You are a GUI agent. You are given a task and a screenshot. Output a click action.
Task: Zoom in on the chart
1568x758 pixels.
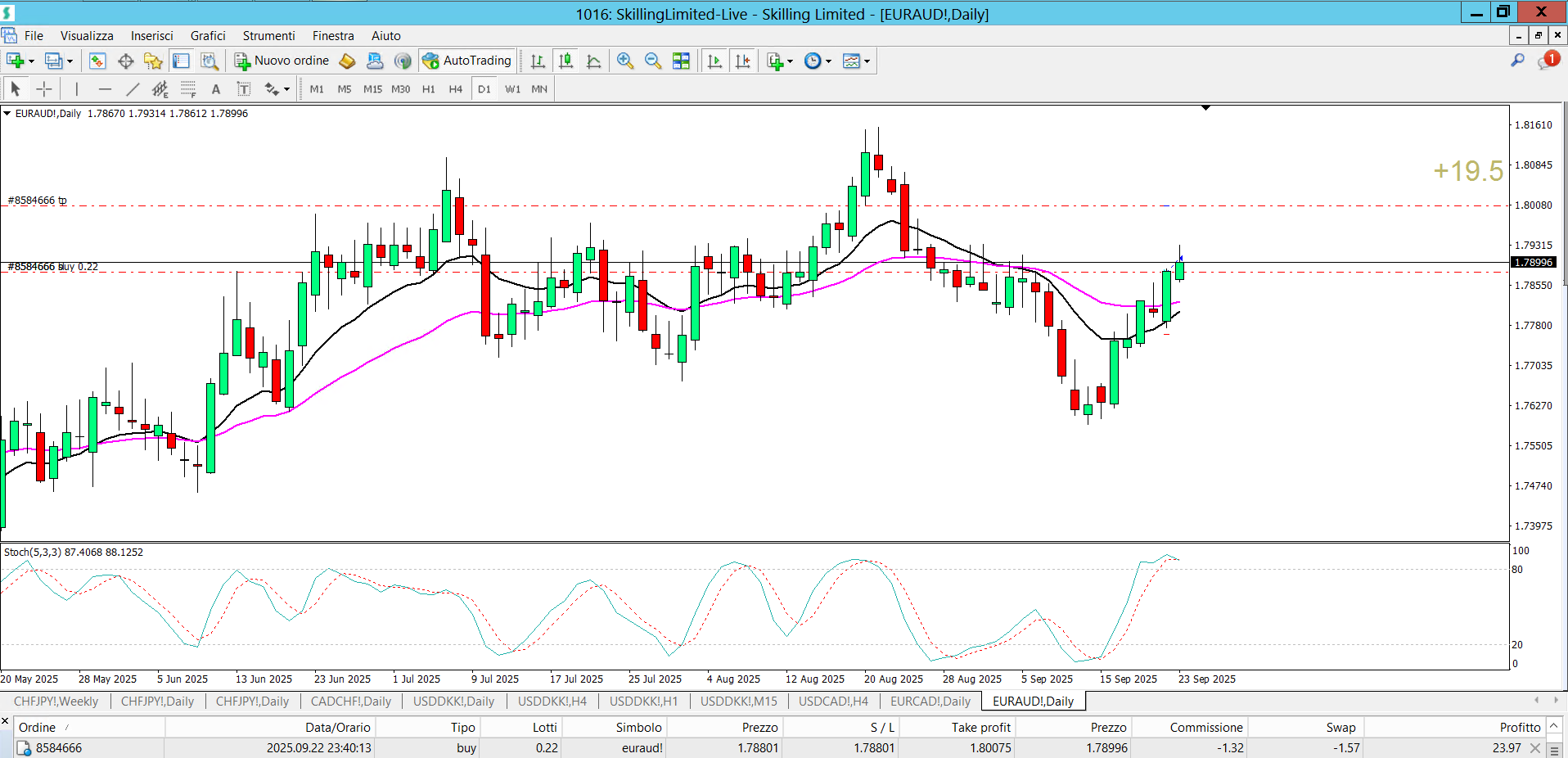coord(625,61)
